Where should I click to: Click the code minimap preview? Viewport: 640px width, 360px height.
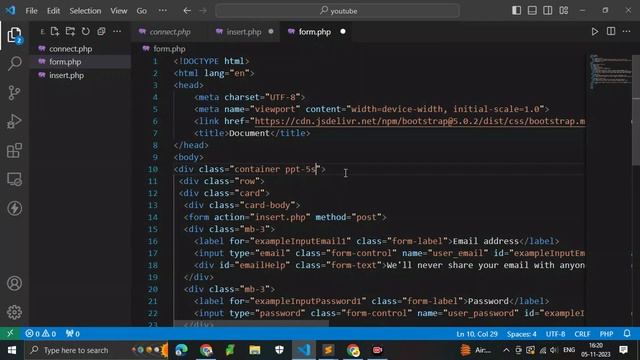pos(610,71)
